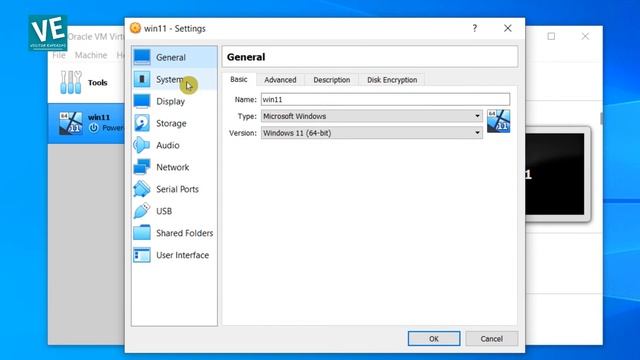
Task: Switch to the Advanced tab
Action: tap(280, 80)
